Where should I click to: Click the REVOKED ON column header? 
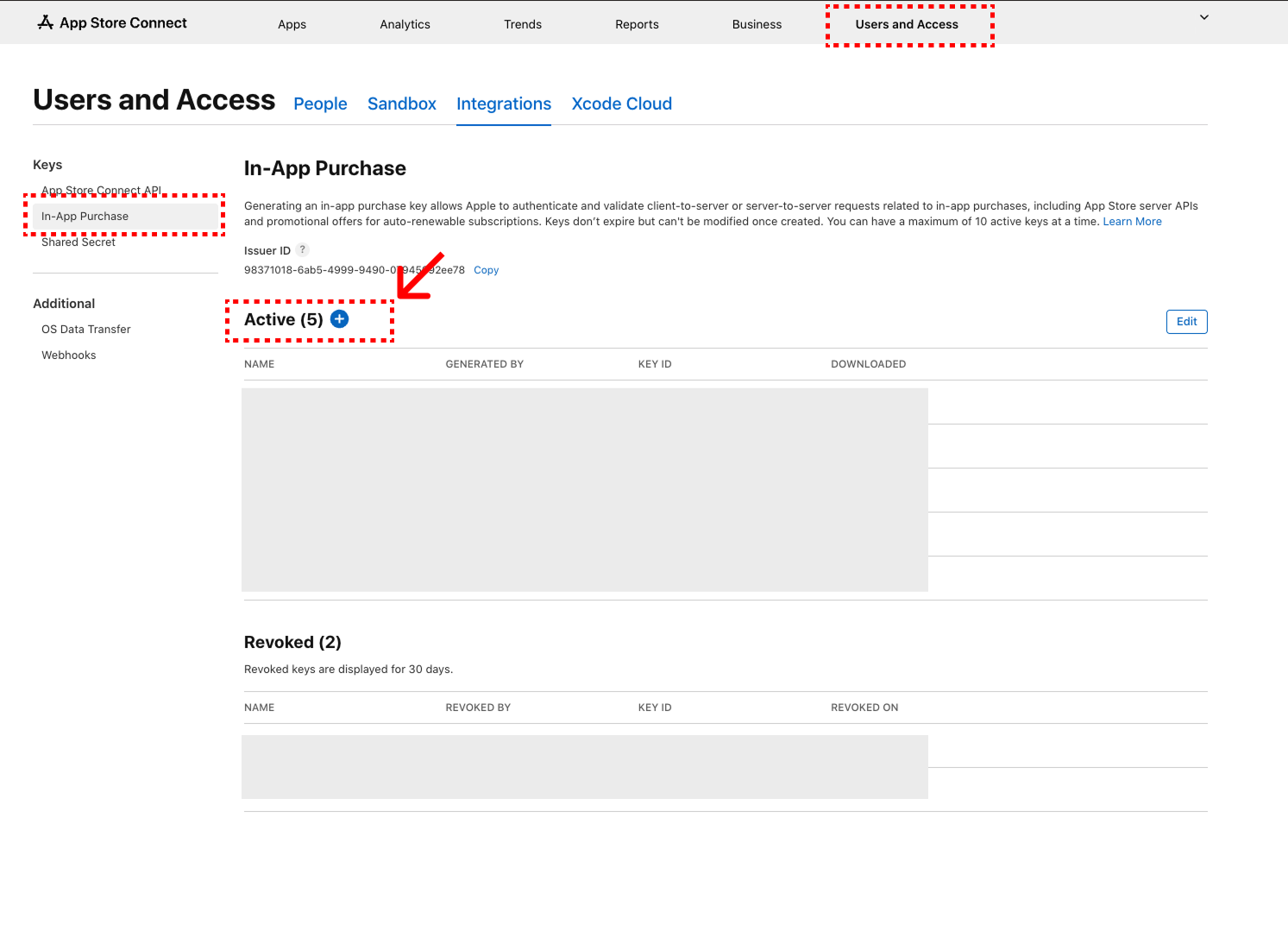864,708
